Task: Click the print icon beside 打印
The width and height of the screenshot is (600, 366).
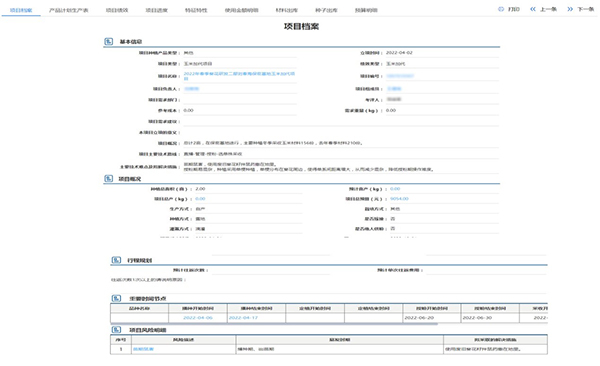Action: click(501, 9)
